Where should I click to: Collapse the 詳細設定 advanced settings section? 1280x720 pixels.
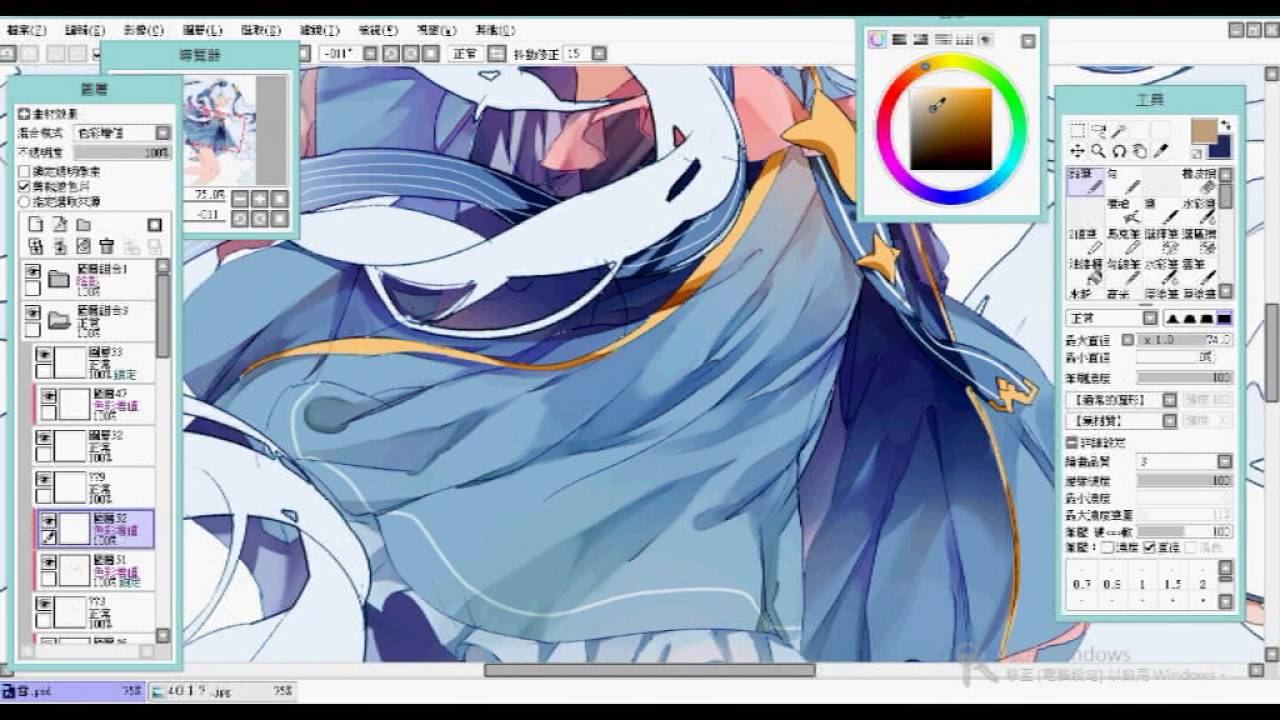1071,443
